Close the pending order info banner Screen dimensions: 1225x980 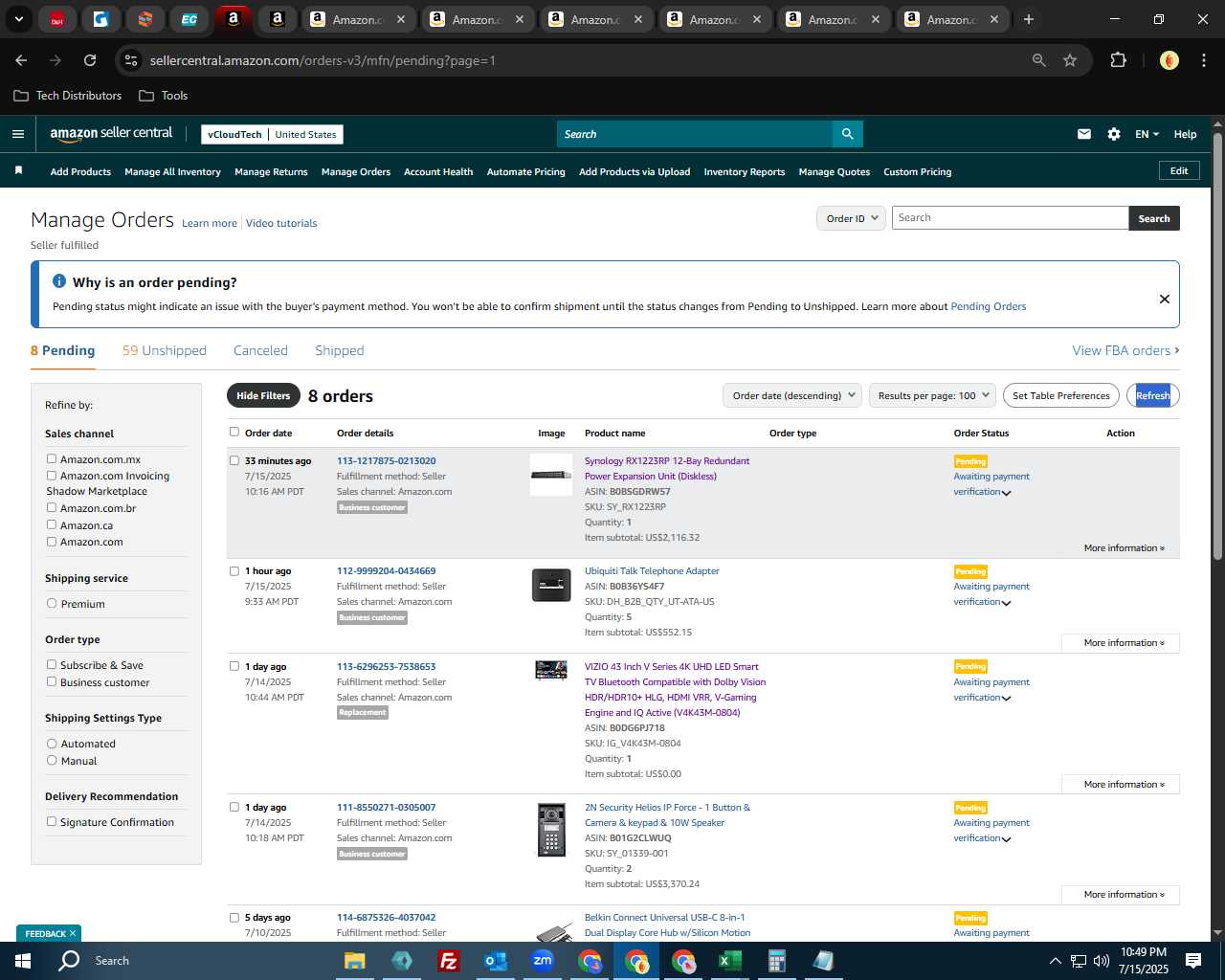pos(1165,299)
